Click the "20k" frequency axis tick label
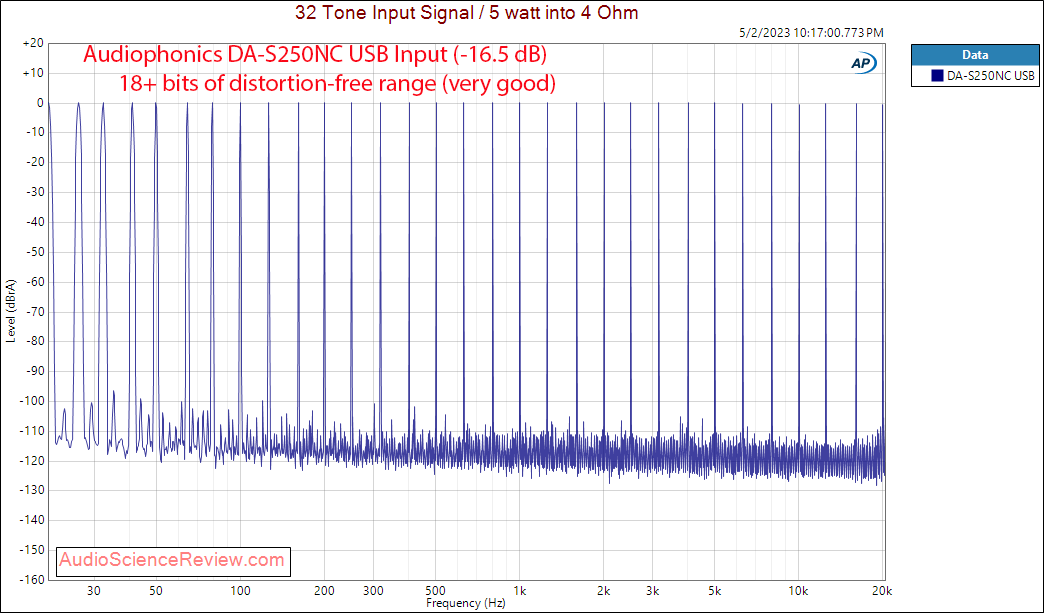Image resolution: width=1044 pixels, height=613 pixels. tap(882, 590)
